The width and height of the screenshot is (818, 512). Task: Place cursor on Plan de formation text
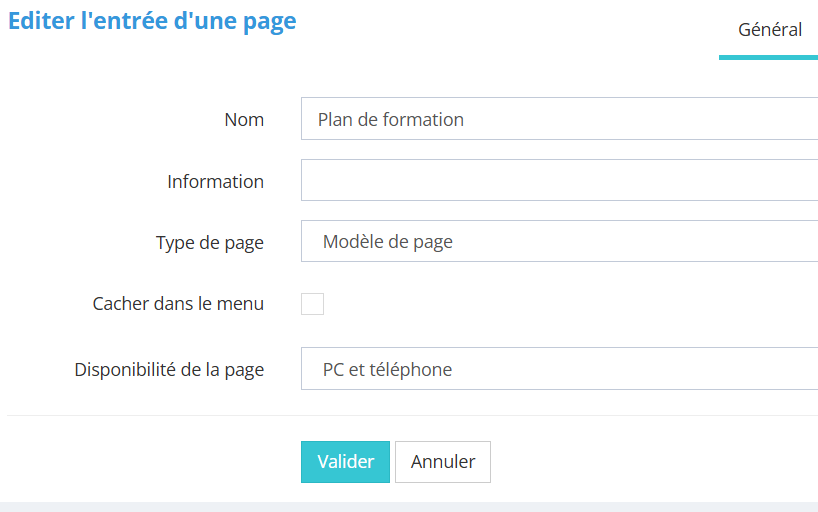click(x=390, y=119)
